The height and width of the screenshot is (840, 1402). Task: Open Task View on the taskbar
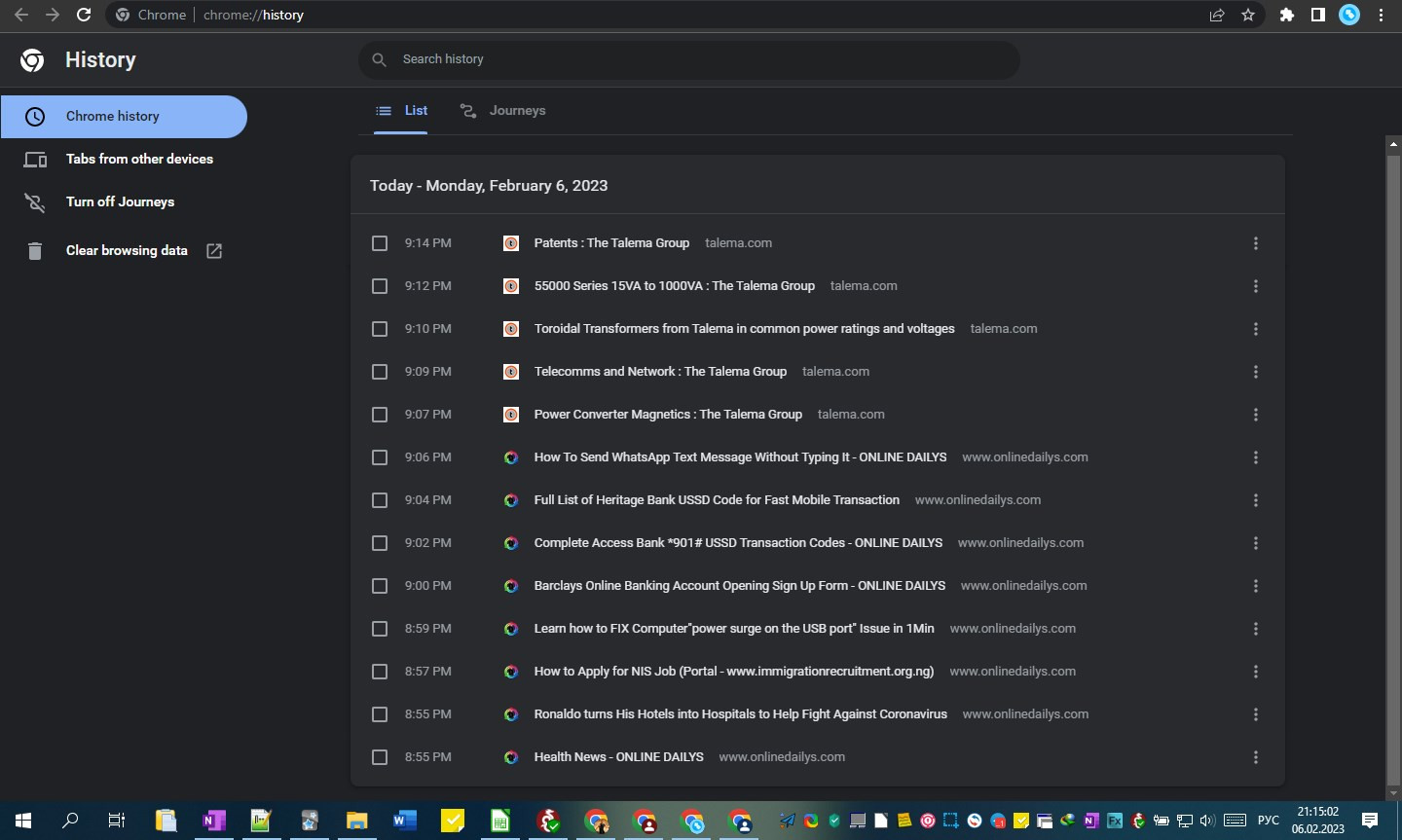pyautogui.click(x=117, y=821)
